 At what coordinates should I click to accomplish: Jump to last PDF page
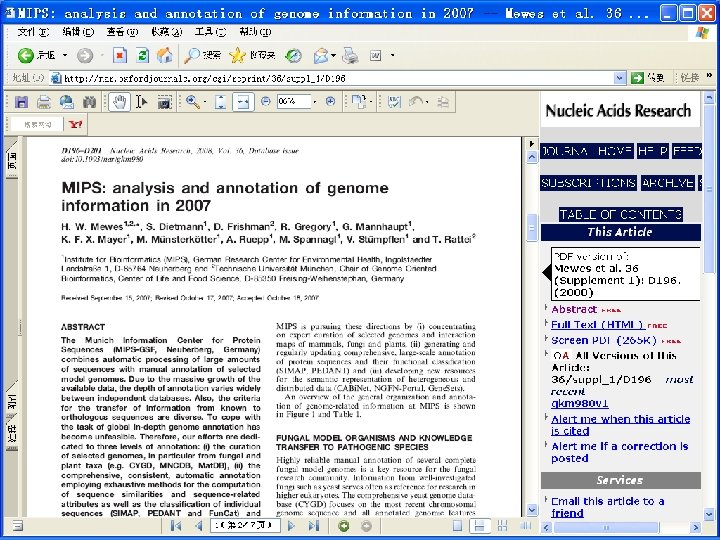click(x=314, y=526)
